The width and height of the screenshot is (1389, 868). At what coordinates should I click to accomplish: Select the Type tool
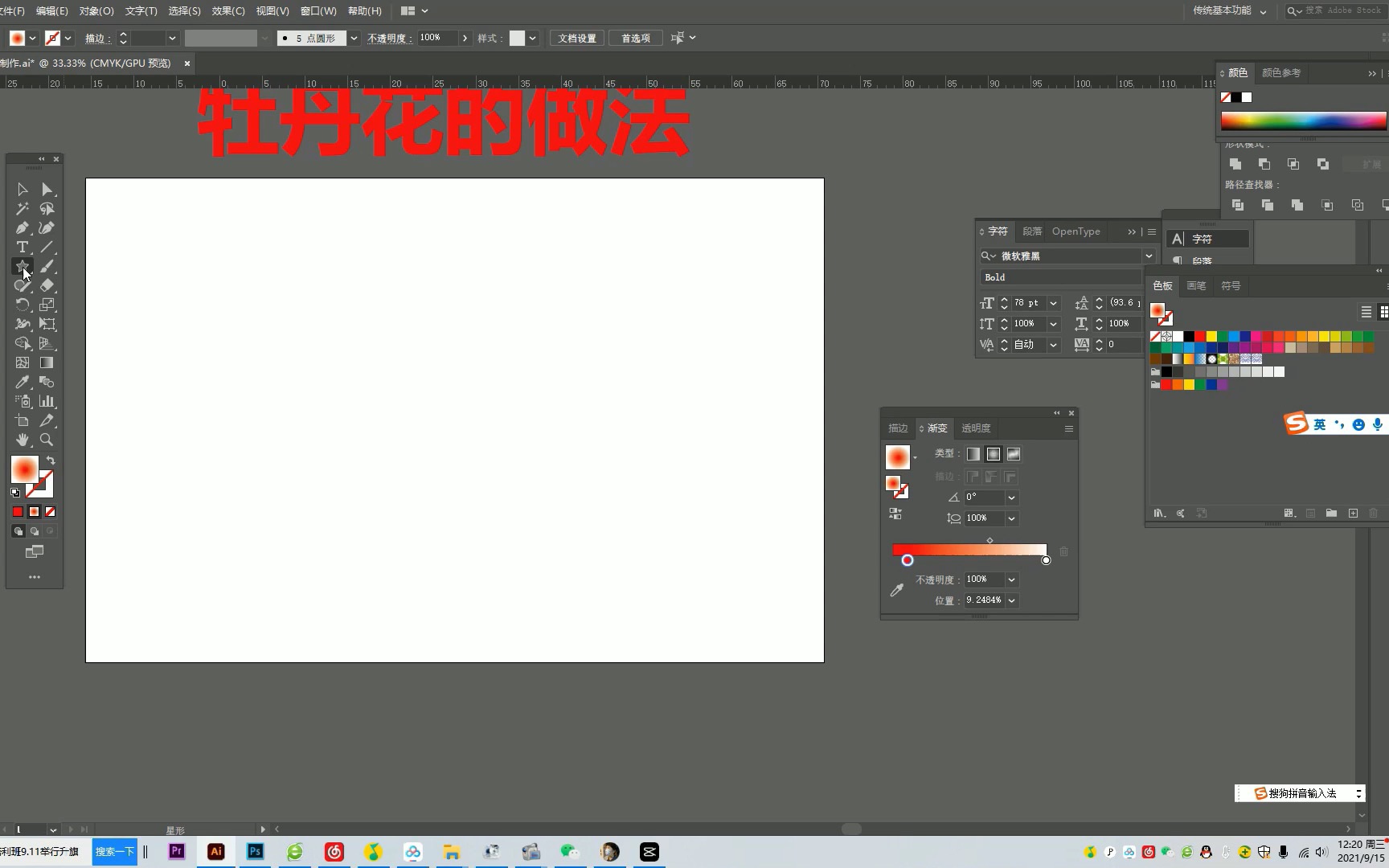pos(23,248)
